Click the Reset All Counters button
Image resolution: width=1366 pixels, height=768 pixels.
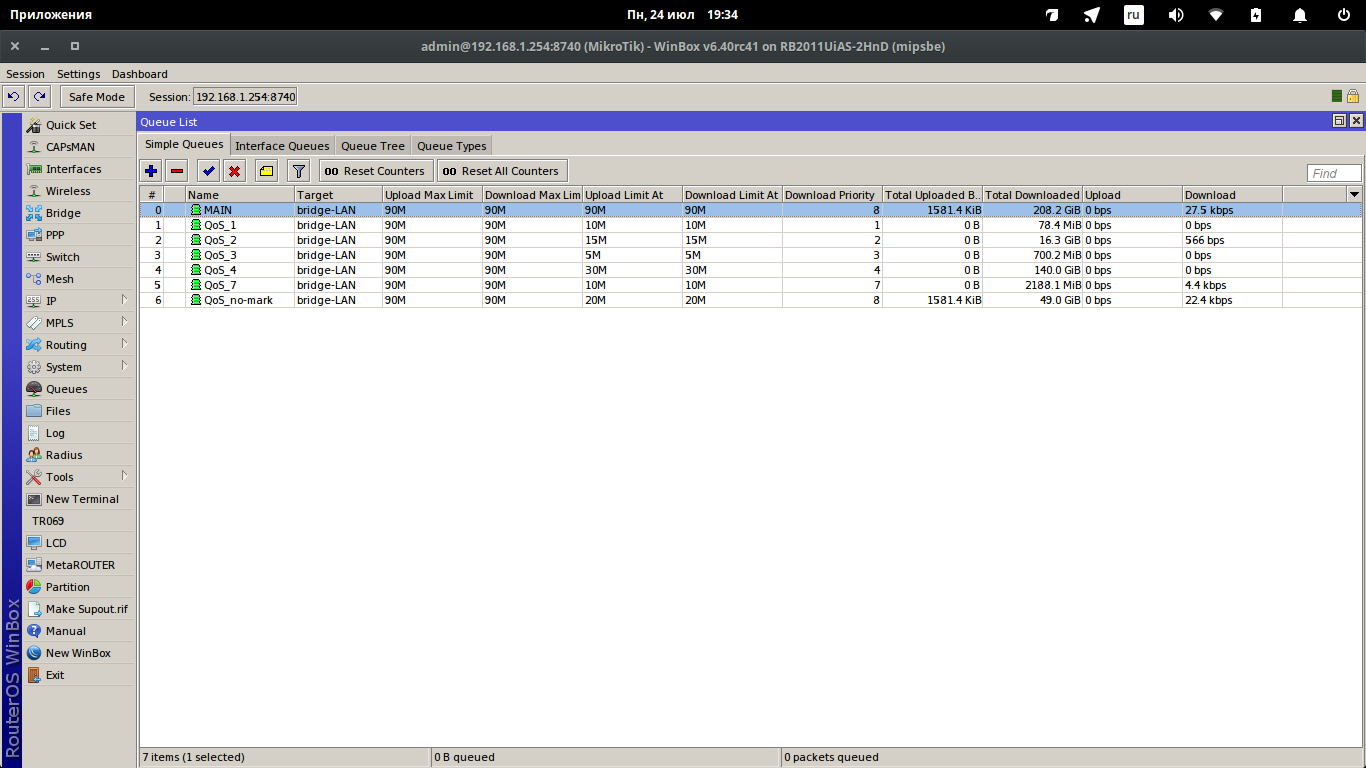click(502, 171)
